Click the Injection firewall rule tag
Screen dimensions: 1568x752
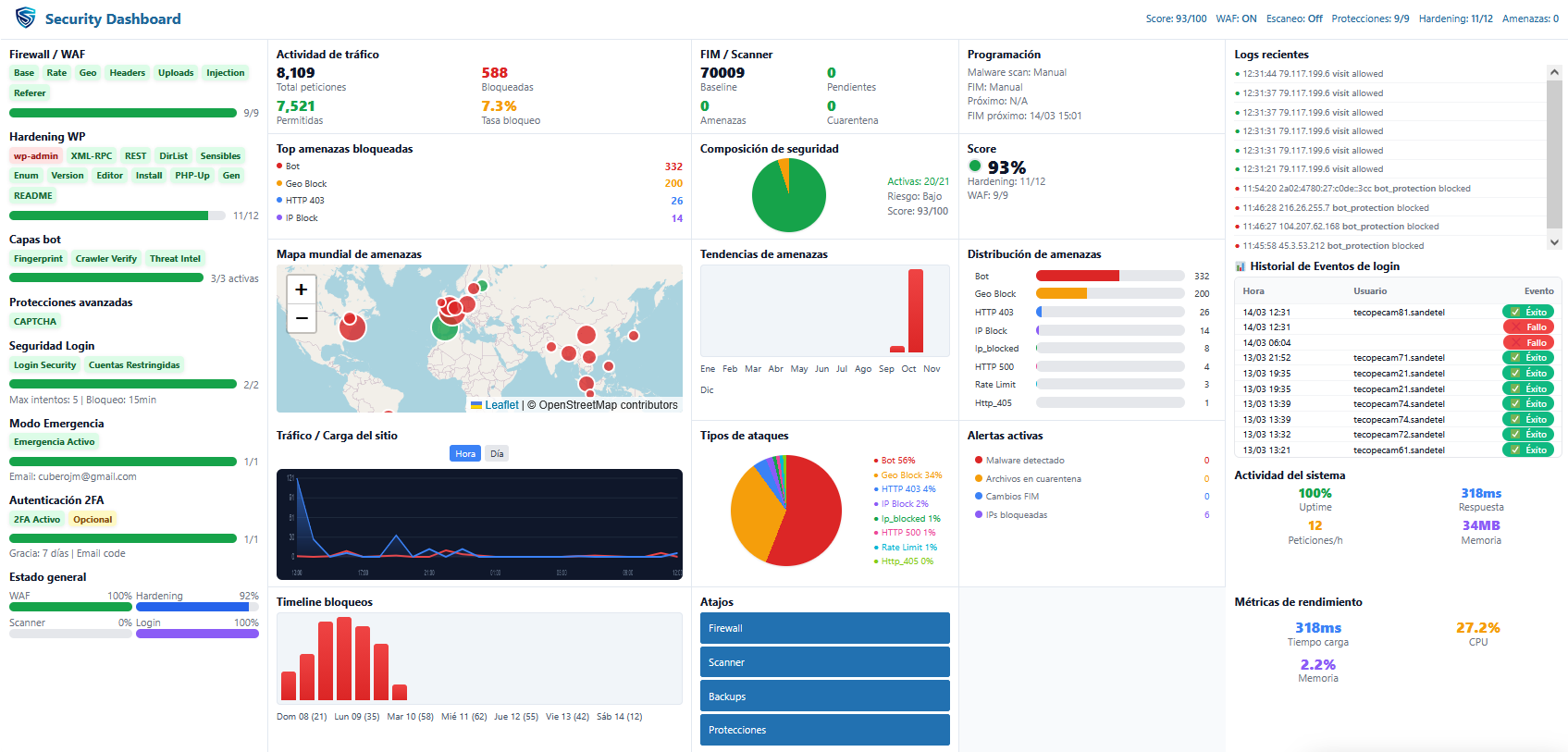pos(226,73)
